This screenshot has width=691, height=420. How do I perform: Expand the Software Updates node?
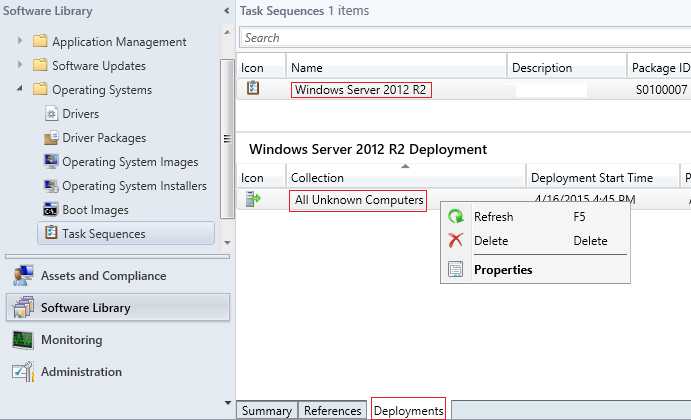[20, 64]
